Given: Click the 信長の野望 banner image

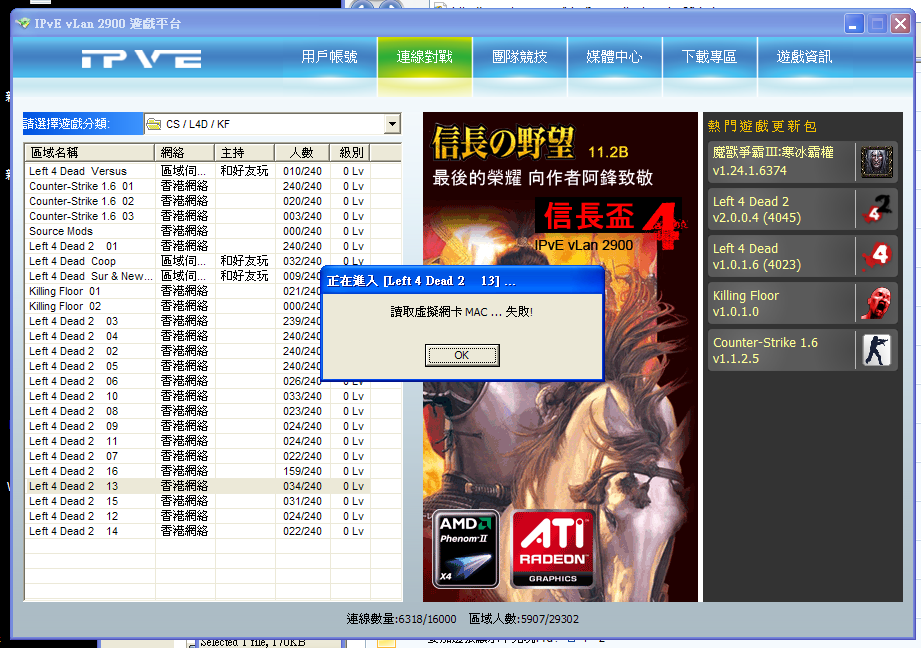Looking at the screenshot, I should click(560, 420).
